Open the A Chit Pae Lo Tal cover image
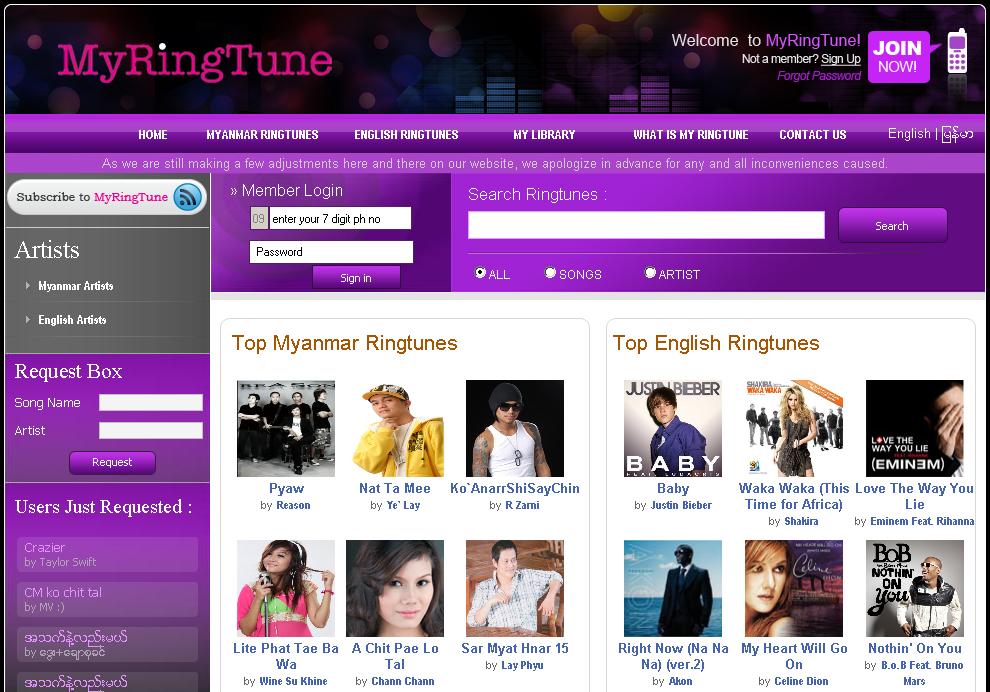The height and width of the screenshot is (692, 990). (395, 588)
